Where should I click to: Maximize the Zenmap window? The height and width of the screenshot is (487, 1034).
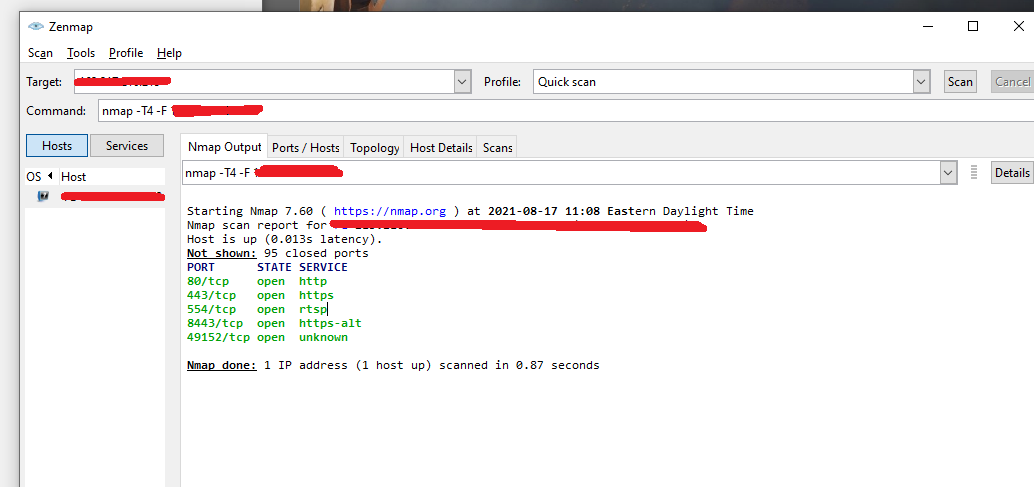(x=972, y=27)
